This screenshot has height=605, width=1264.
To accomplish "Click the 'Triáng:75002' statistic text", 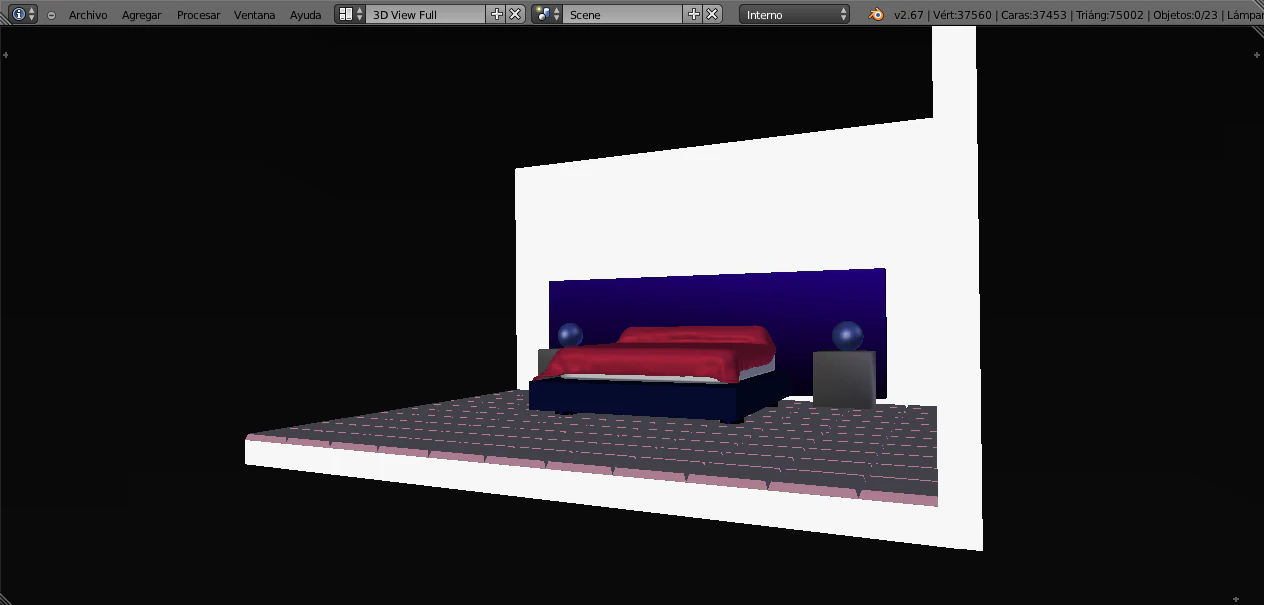I will [1110, 15].
